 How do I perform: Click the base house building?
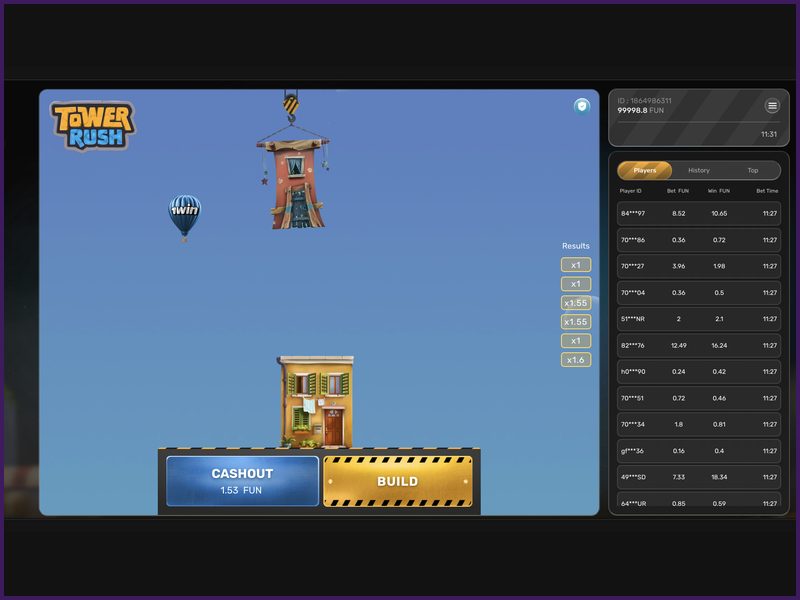(x=313, y=398)
